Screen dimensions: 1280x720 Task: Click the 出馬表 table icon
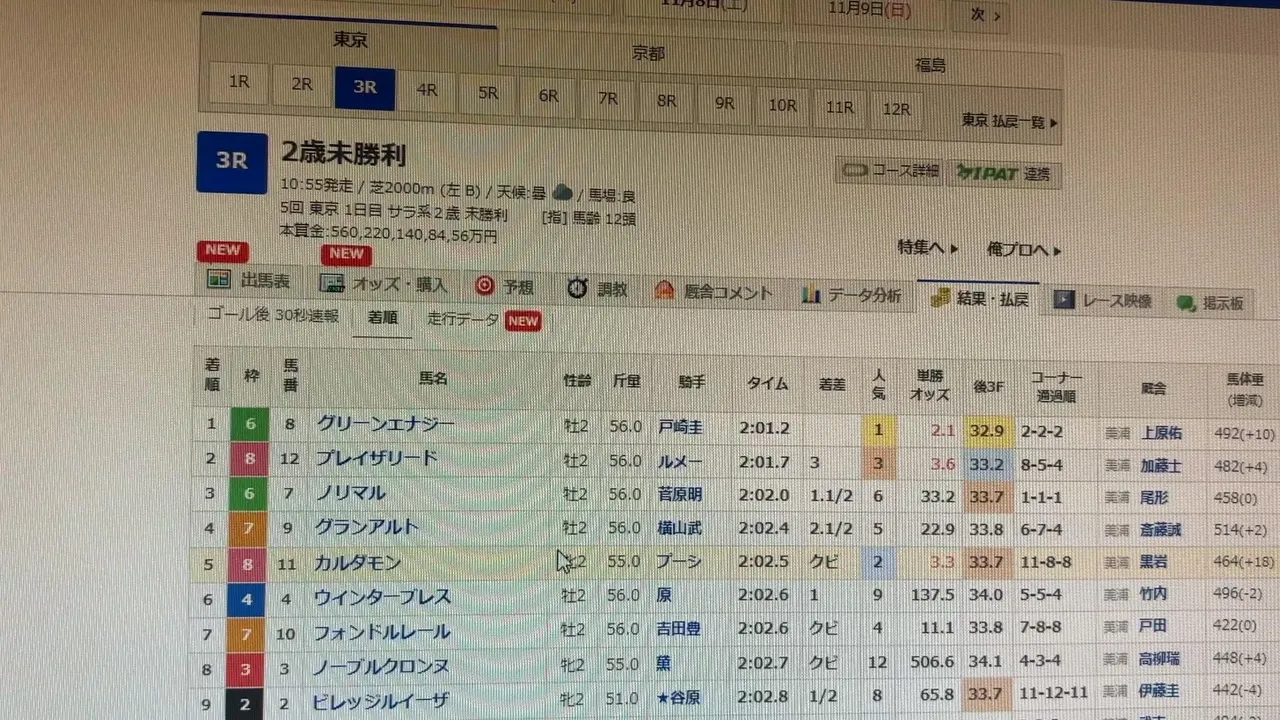(x=218, y=280)
